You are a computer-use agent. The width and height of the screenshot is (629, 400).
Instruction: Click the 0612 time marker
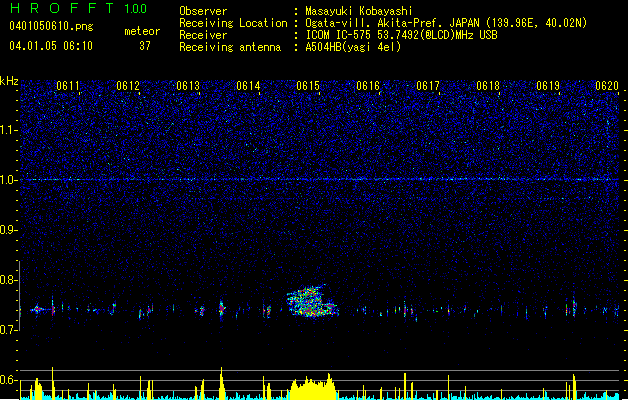(128, 86)
